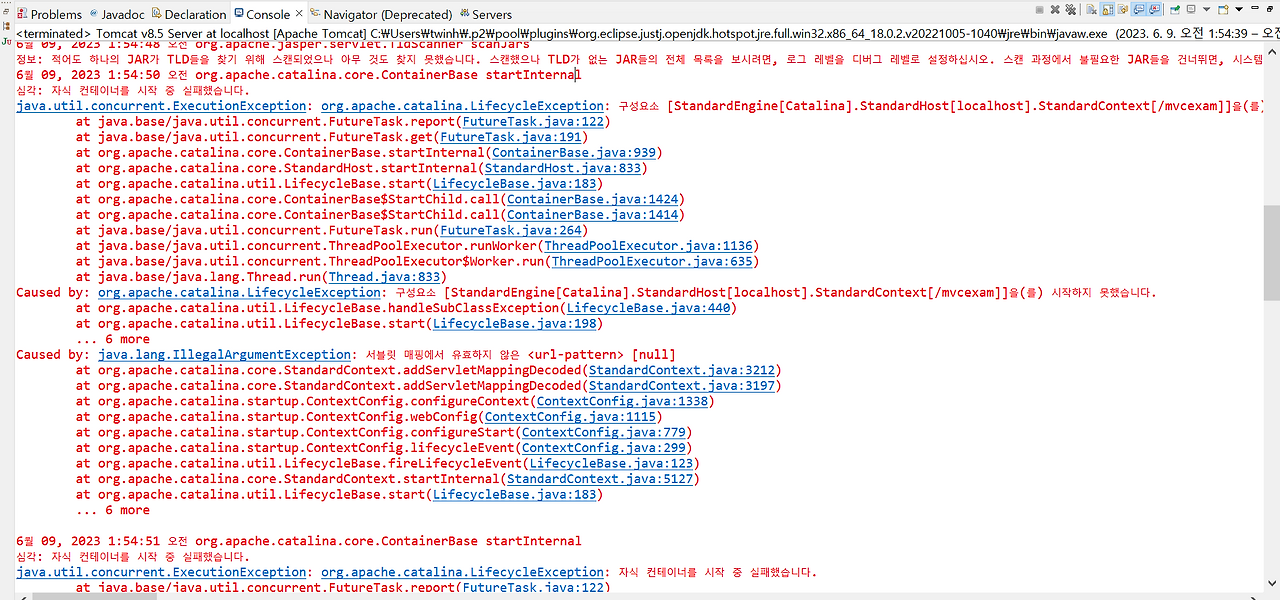
Task: Toggle Scroll Lock on the console
Action: (1107, 8)
